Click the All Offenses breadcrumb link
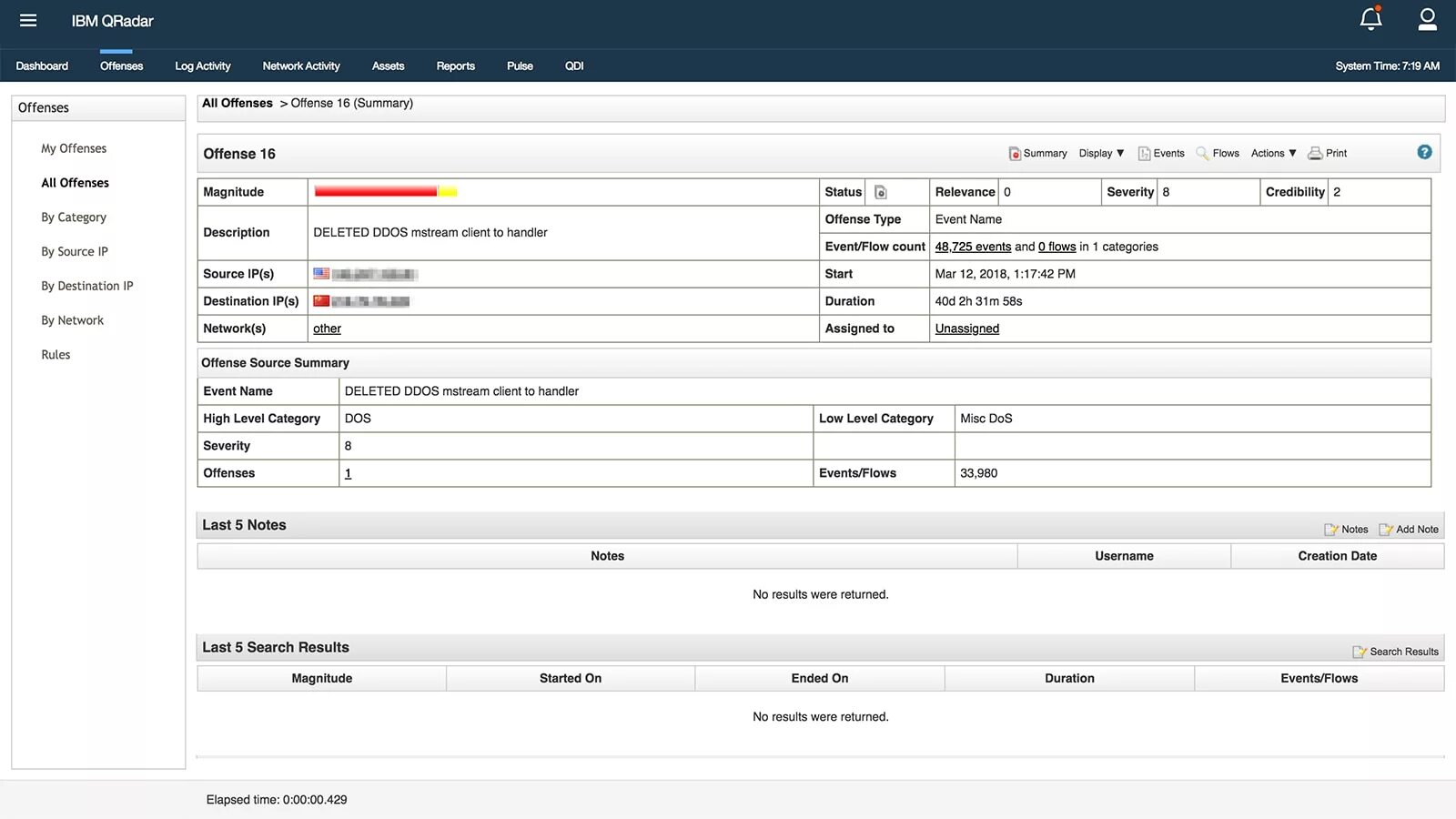Image resolution: width=1456 pixels, height=819 pixels. click(238, 103)
